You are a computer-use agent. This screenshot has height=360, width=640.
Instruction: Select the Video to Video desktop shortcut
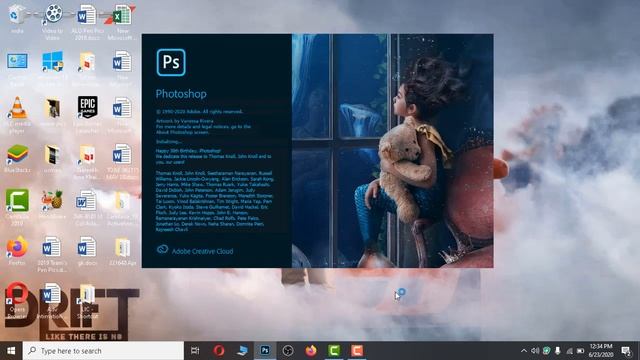pyautogui.click(x=53, y=21)
